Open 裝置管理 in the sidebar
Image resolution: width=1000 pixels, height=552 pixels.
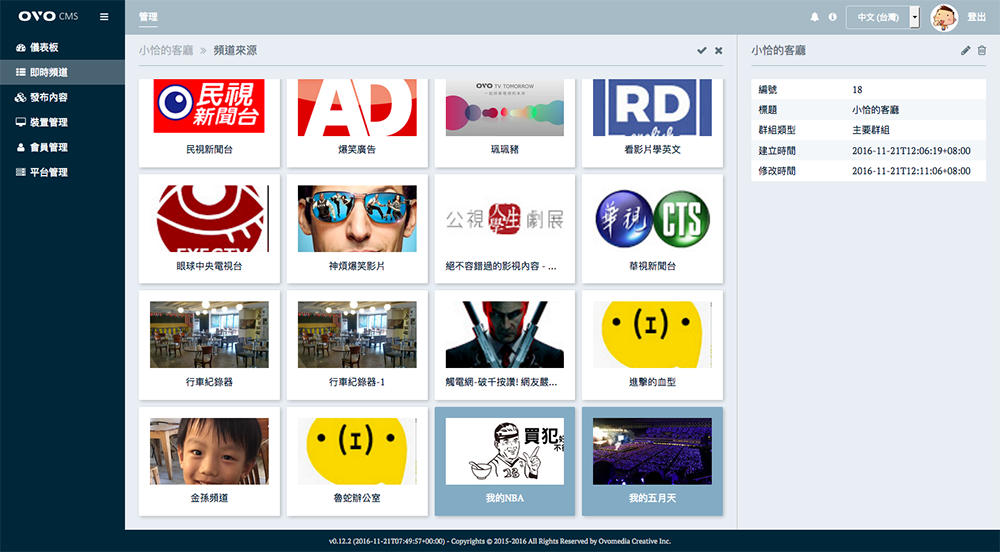[x=49, y=122]
